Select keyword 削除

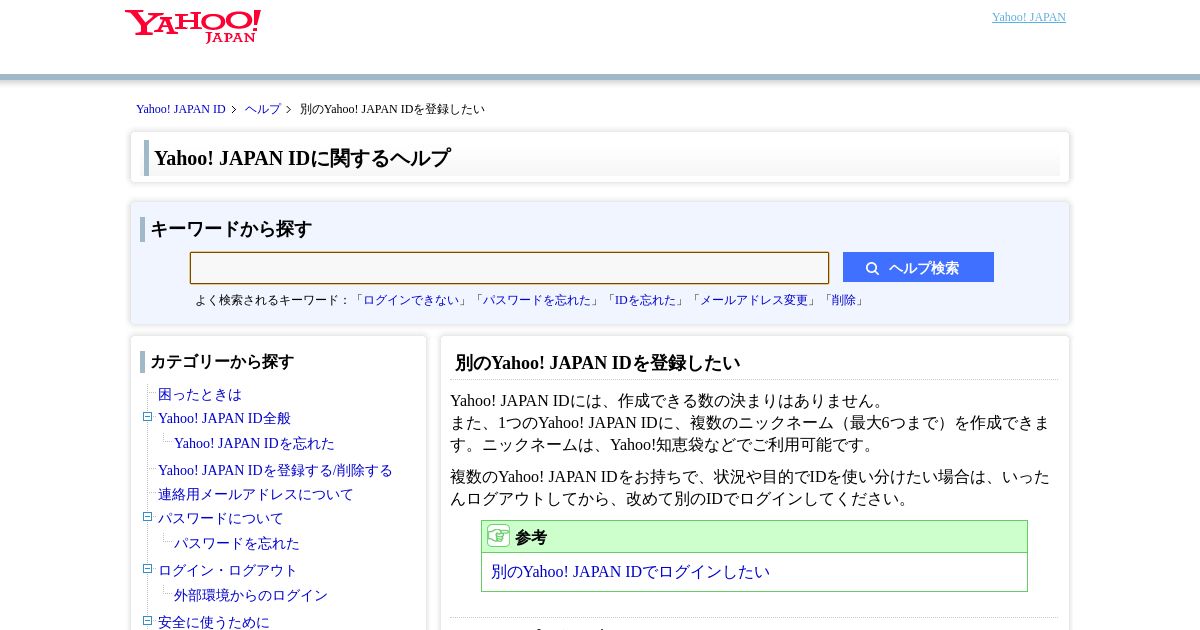pyautogui.click(x=843, y=300)
